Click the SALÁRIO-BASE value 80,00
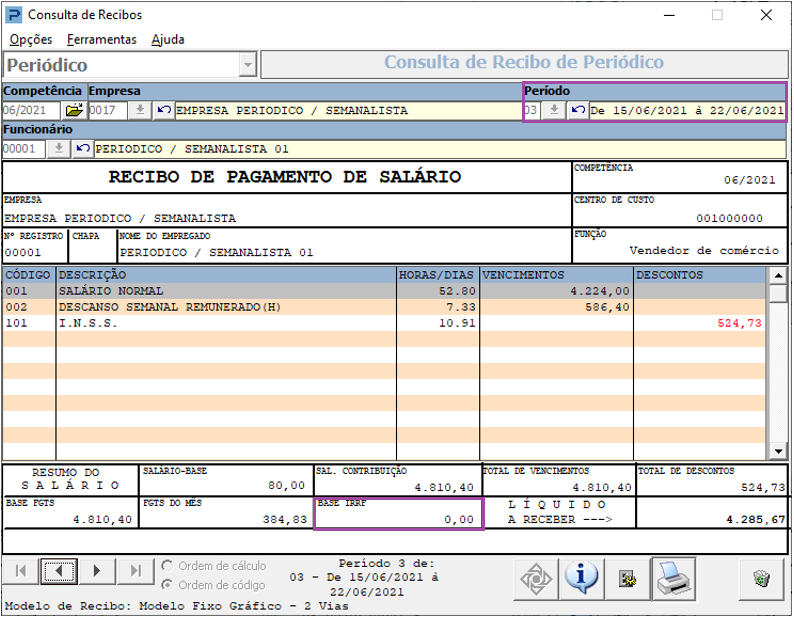 [x=287, y=486]
